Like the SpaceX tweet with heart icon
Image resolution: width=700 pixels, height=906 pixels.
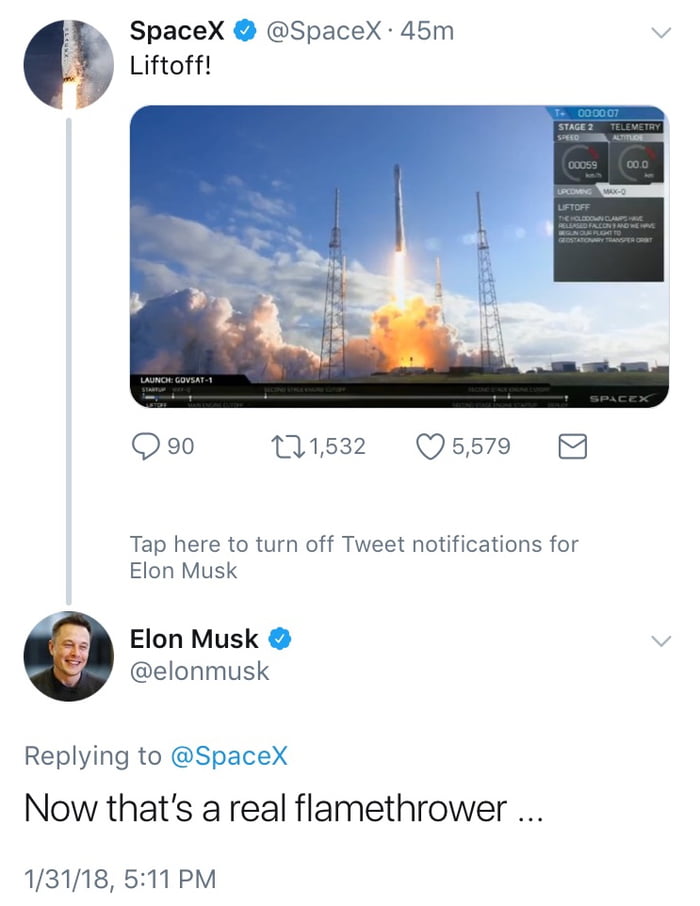pos(430,447)
